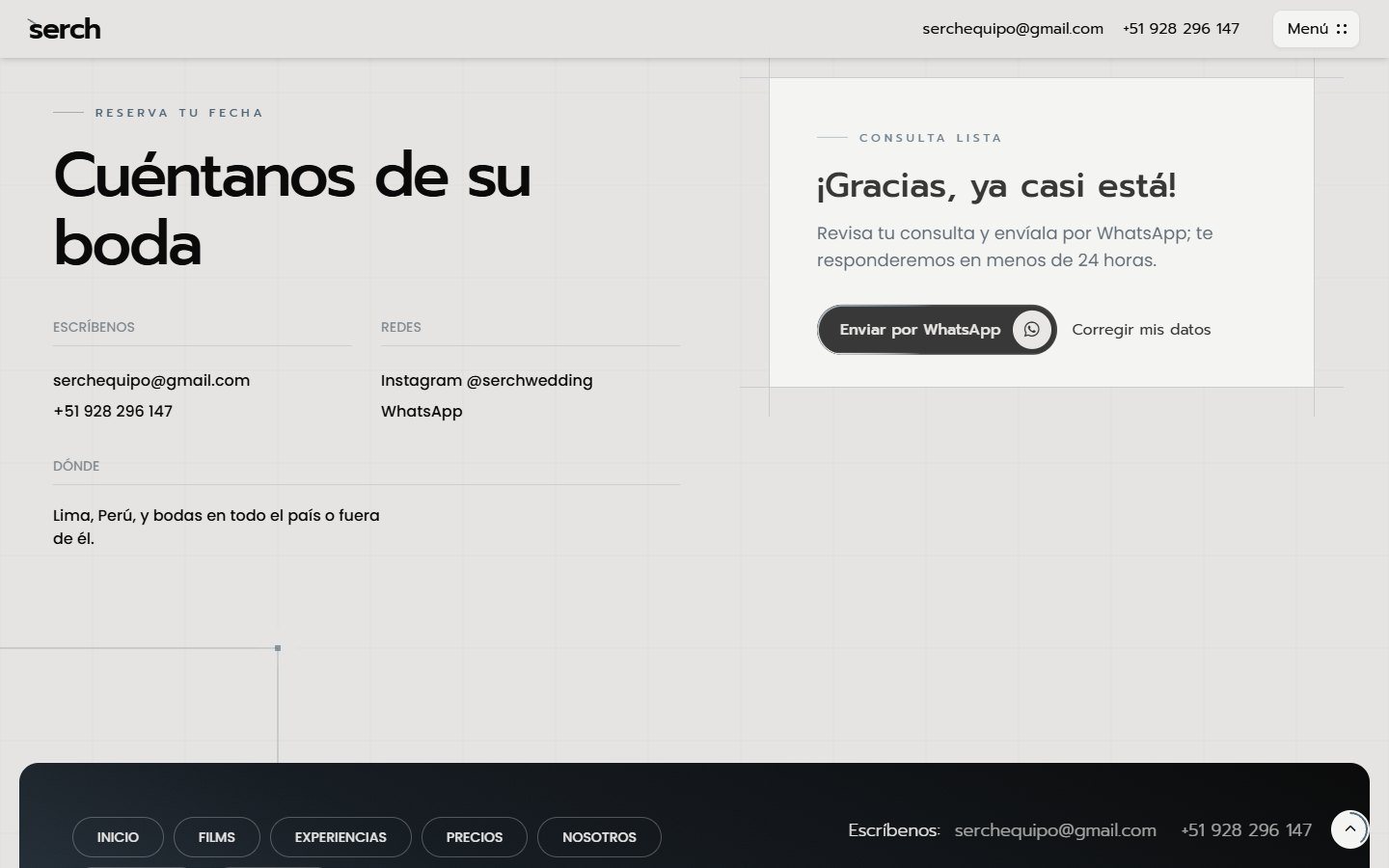Open Instagram @serchwedding link

point(487,380)
